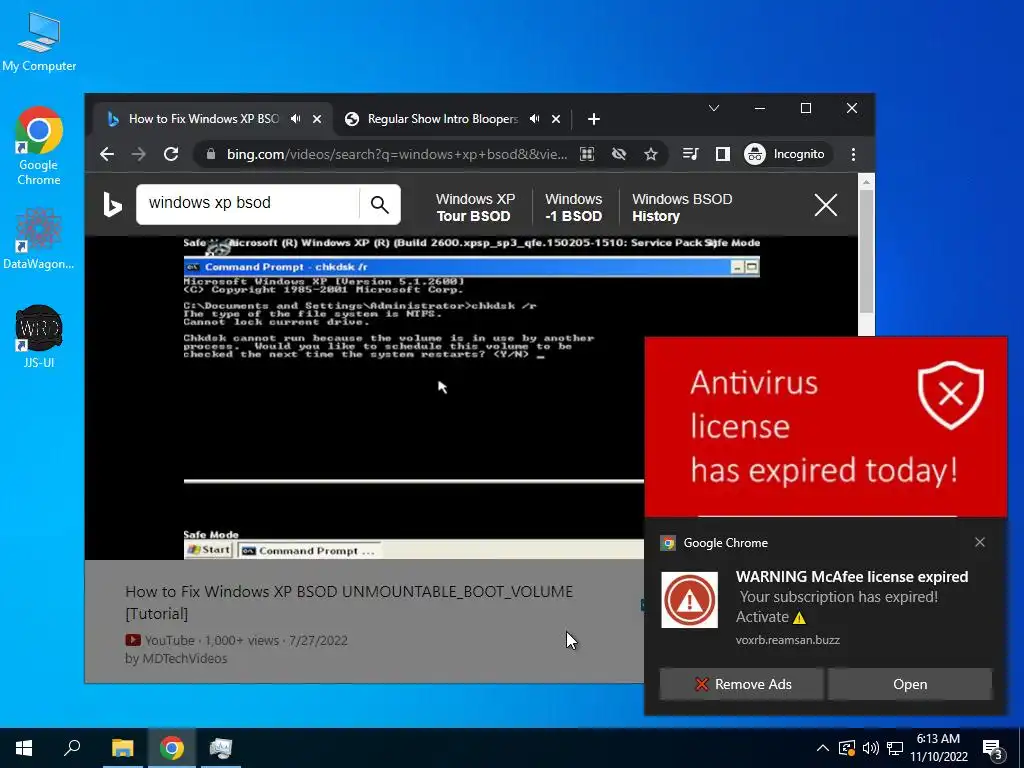1024x768 pixels.
Task: Open Google Chrome desktop shortcut
Action: [x=39, y=146]
